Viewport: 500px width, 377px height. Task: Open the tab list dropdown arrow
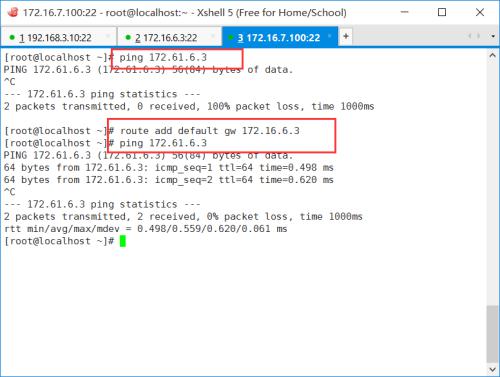(x=493, y=36)
